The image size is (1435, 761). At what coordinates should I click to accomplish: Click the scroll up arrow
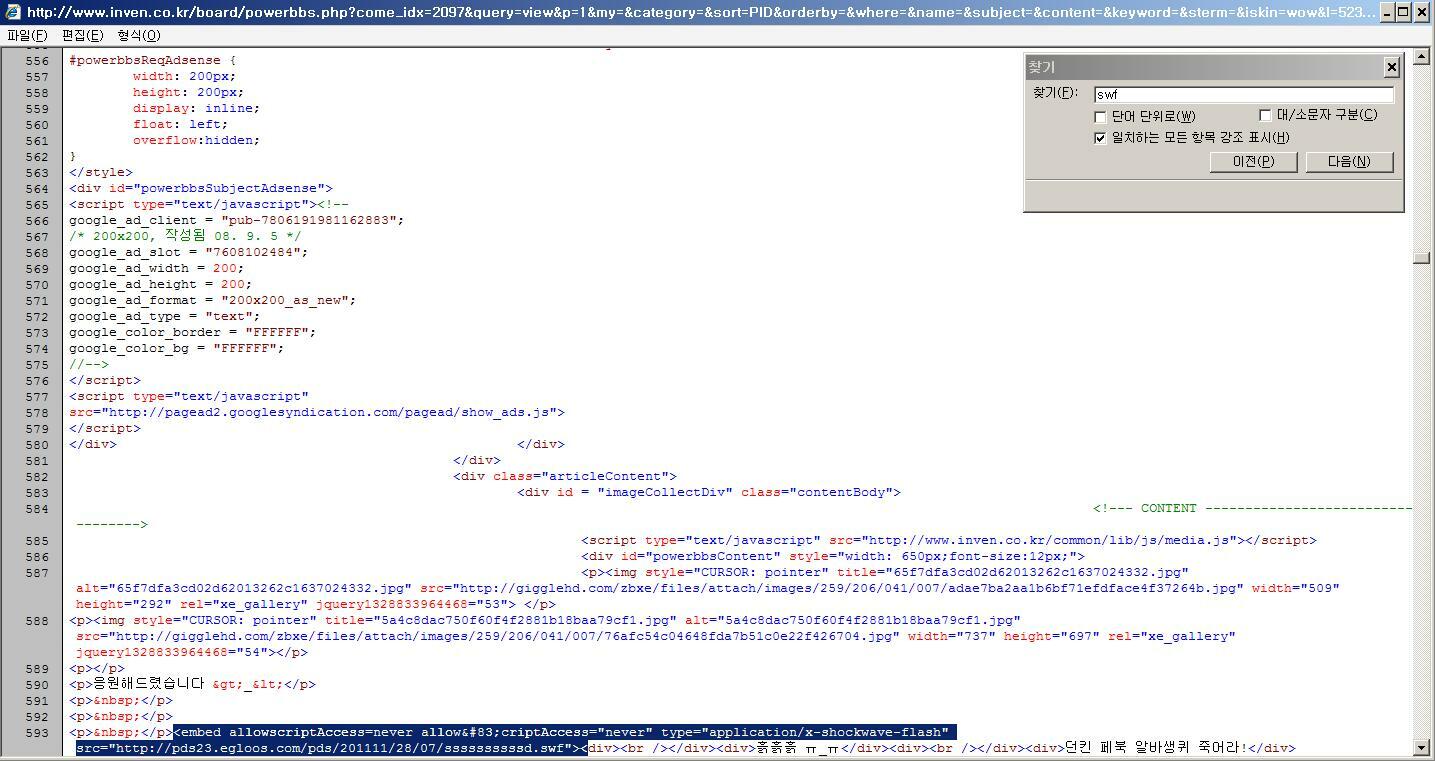coord(1421,57)
